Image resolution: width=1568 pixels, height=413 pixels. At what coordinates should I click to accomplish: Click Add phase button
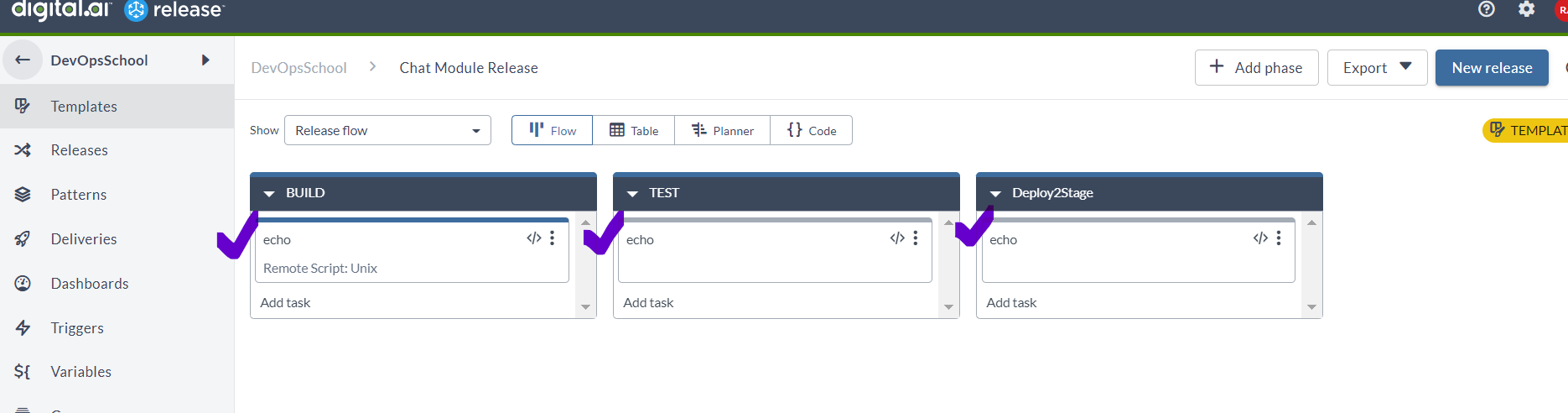tap(1256, 67)
